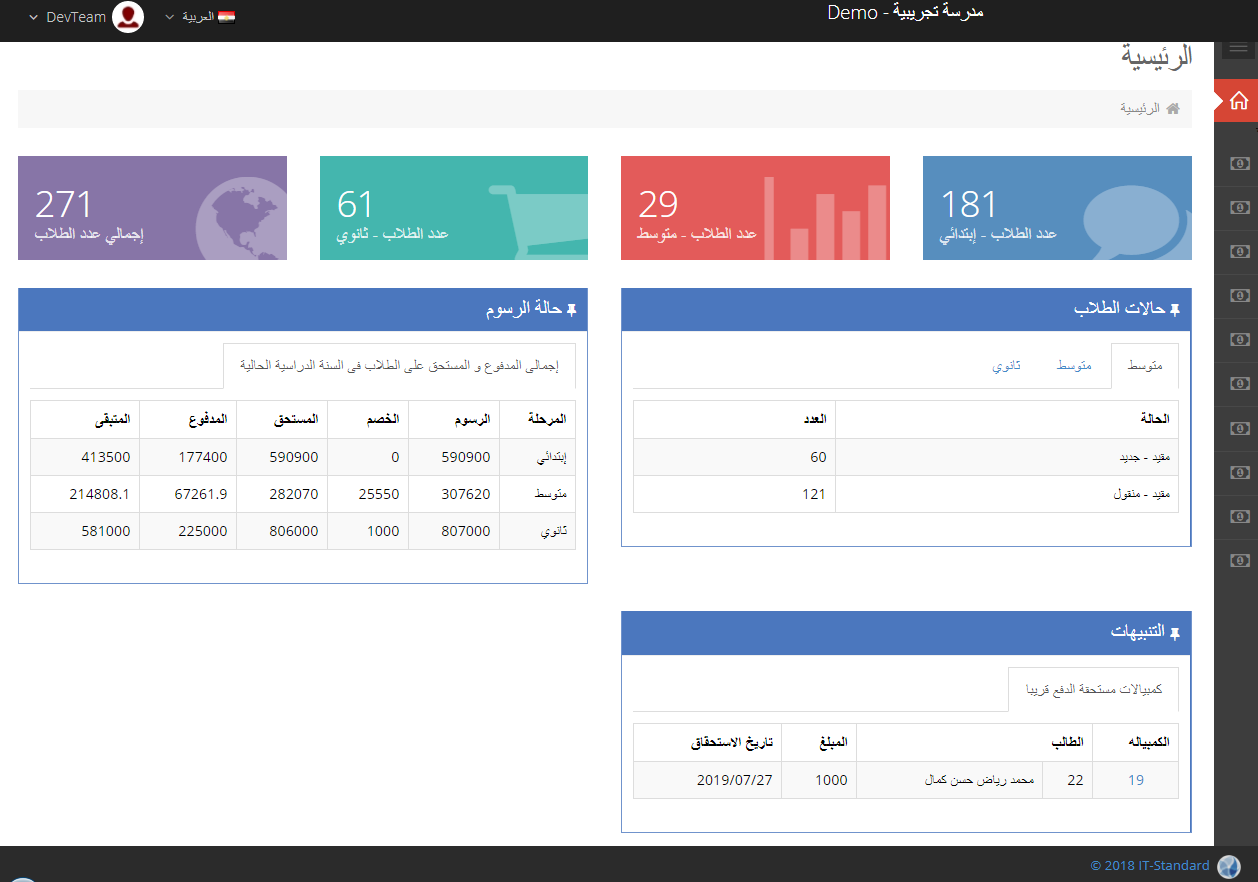Viewport: 1258px width, 882px height.
Task: Click the footer globe icon near IT-Standard
Action: tap(1229, 866)
